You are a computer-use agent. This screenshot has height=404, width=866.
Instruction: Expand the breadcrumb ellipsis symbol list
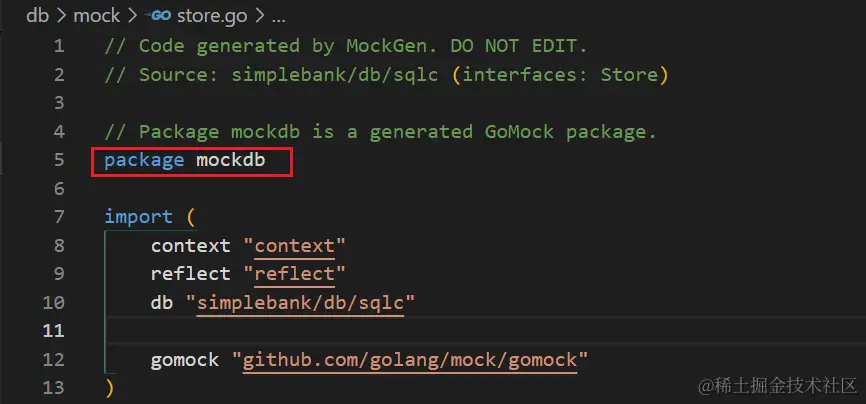278,17
